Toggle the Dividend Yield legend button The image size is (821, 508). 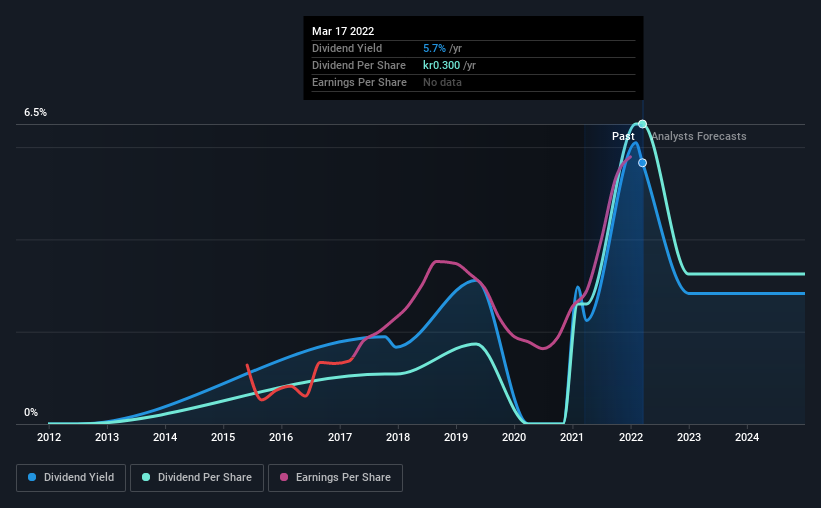coord(71,478)
